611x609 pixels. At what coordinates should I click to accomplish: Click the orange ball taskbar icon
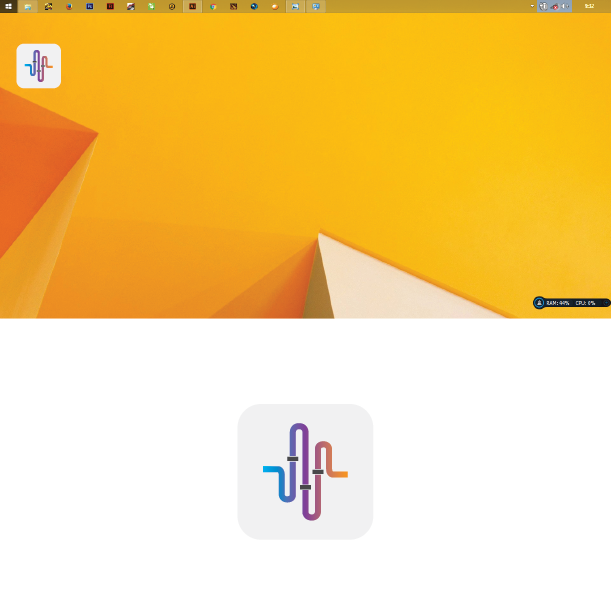pyautogui.click(x=274, y=6)
